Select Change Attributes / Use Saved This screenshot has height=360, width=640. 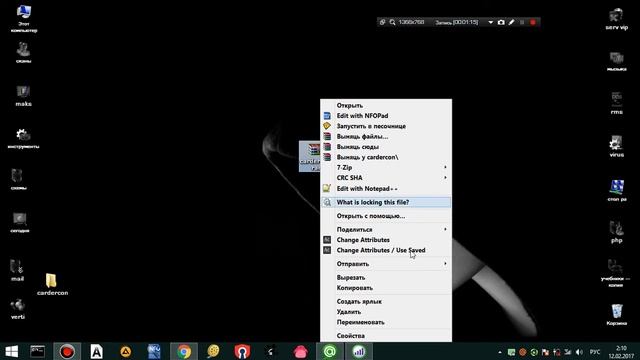tap(386, 250)
